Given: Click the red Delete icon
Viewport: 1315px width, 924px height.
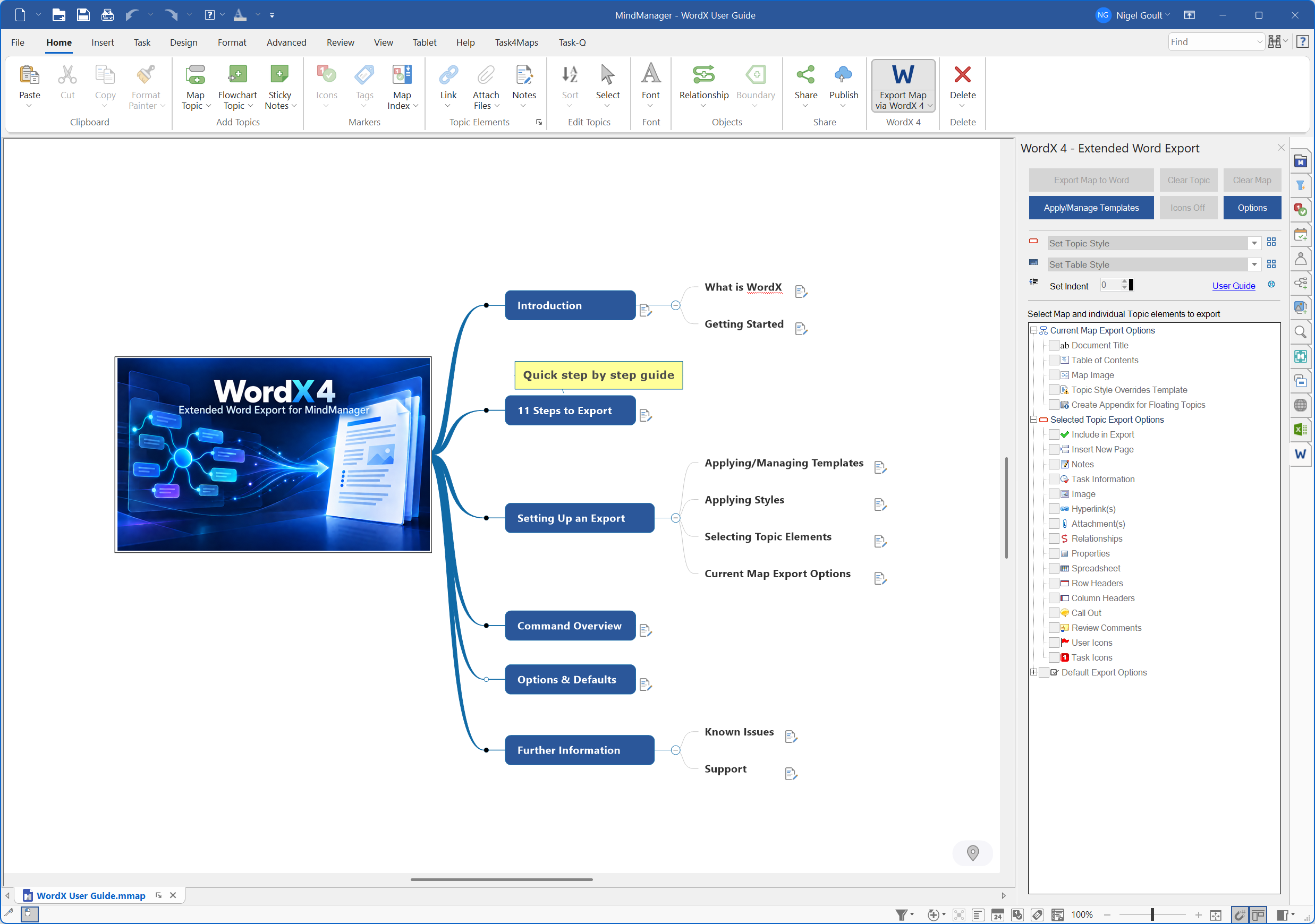Looking at the screenshot, I should pos(962,75).
